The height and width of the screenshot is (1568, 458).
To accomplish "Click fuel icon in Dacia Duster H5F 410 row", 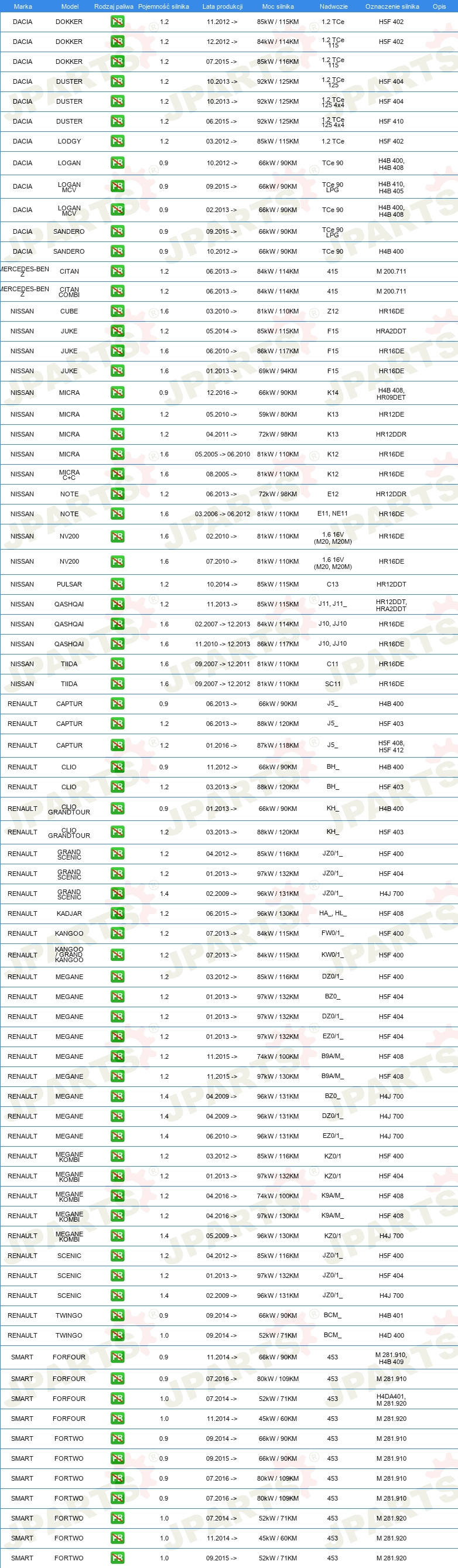I will tap(117, 121).
